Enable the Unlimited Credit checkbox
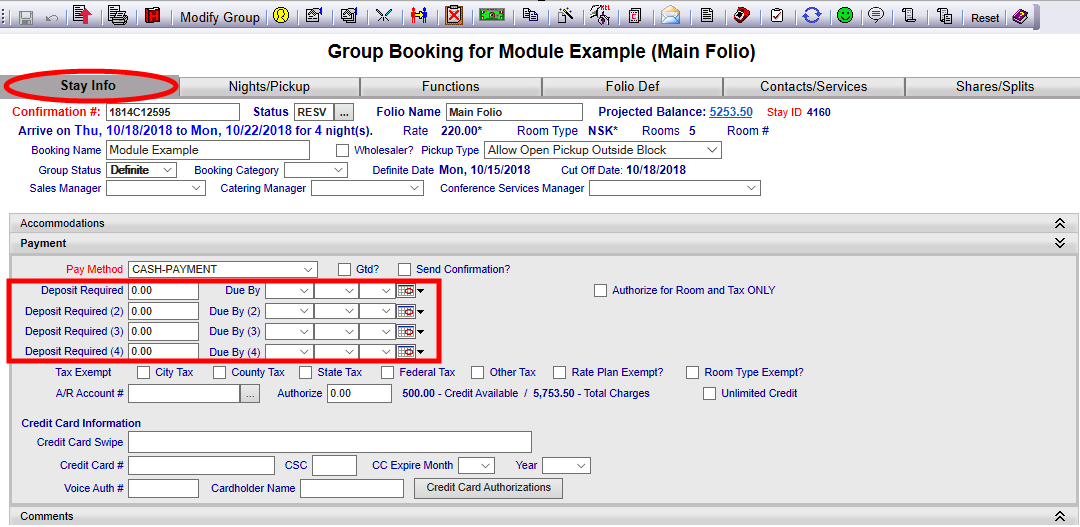The width and height of the screenshot is (1080, 527). tap(709, 393)
